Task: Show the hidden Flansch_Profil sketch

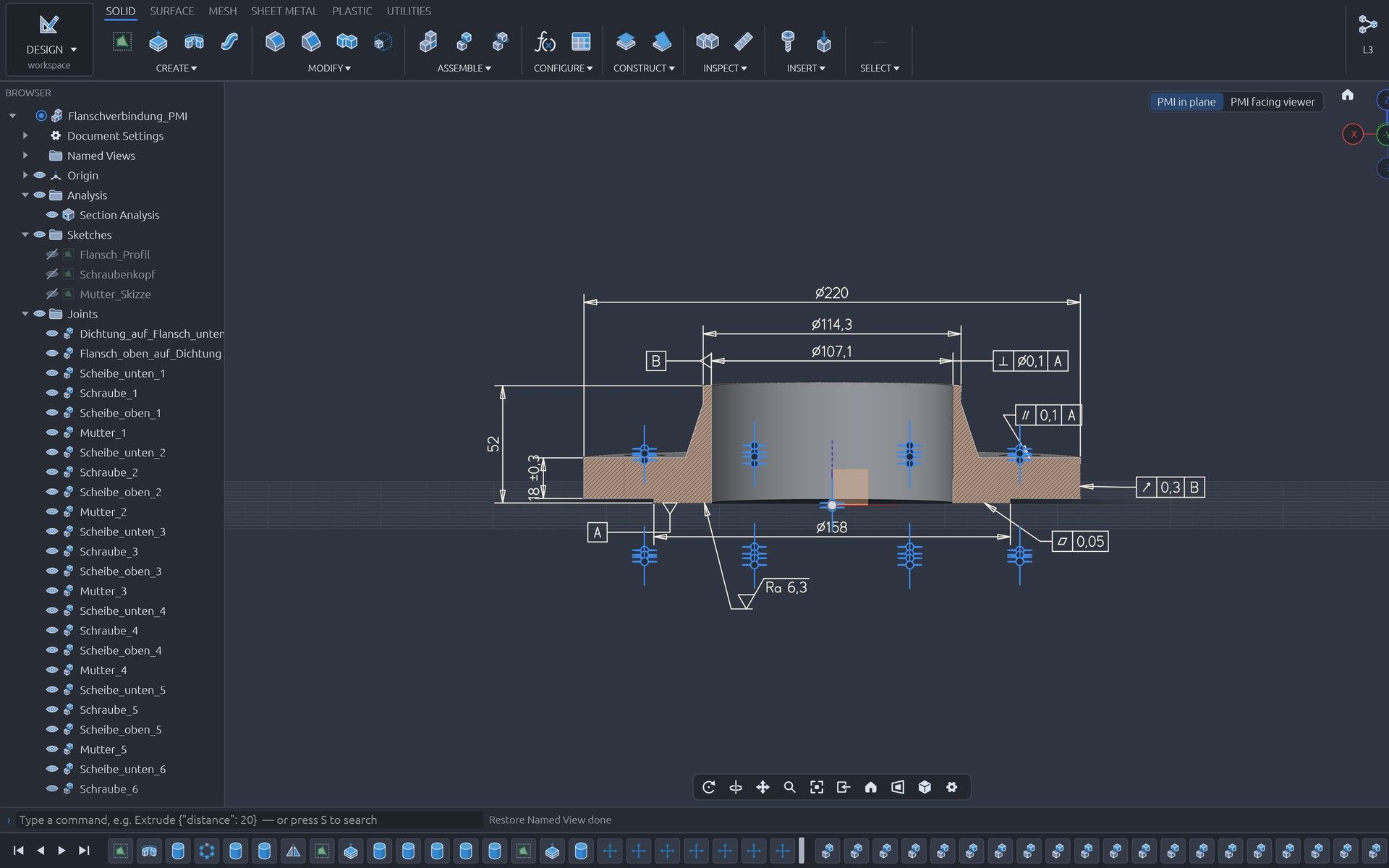Action: (x=52, y=255)
